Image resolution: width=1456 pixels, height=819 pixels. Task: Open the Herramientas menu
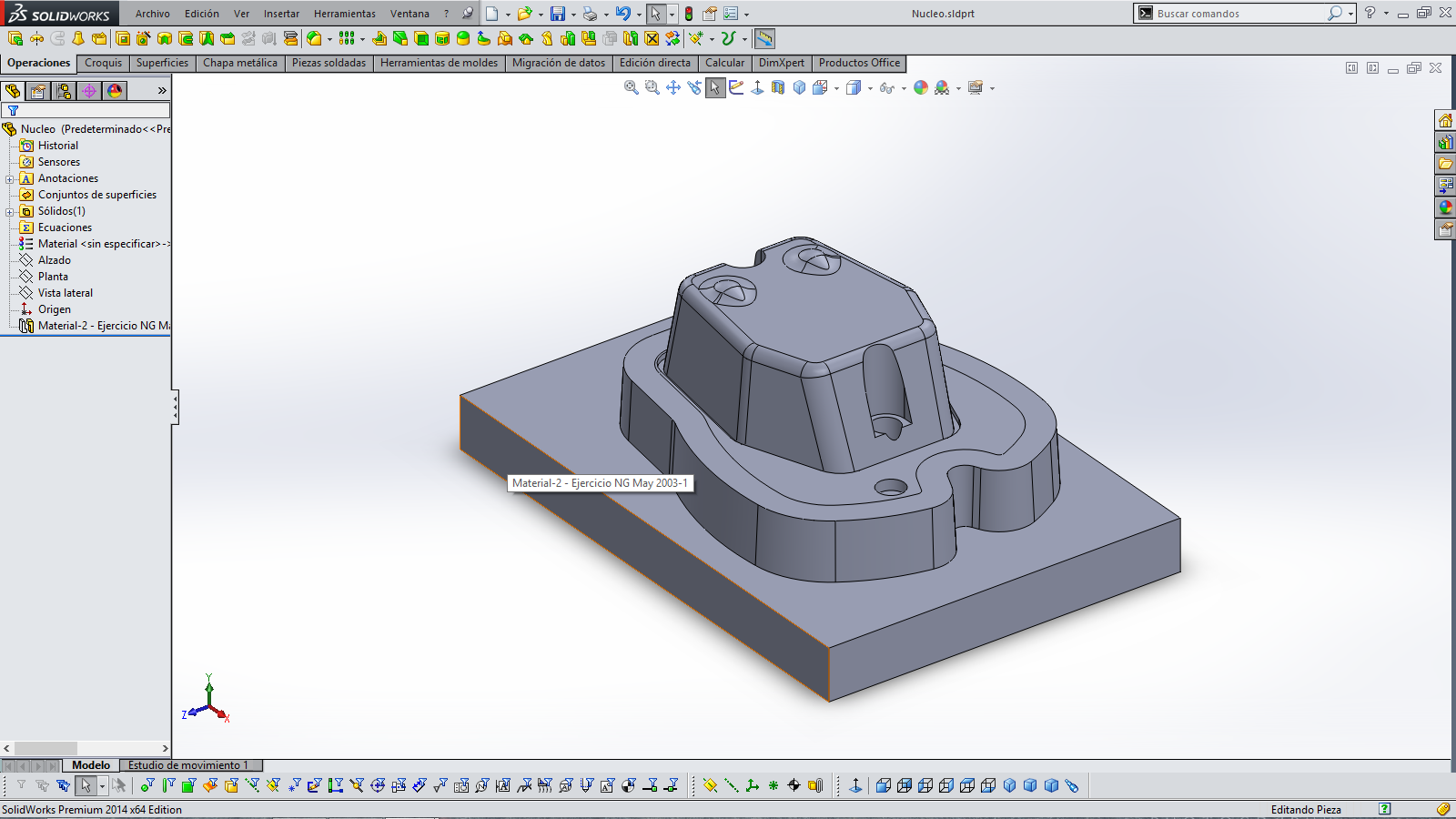pos(345,14)
